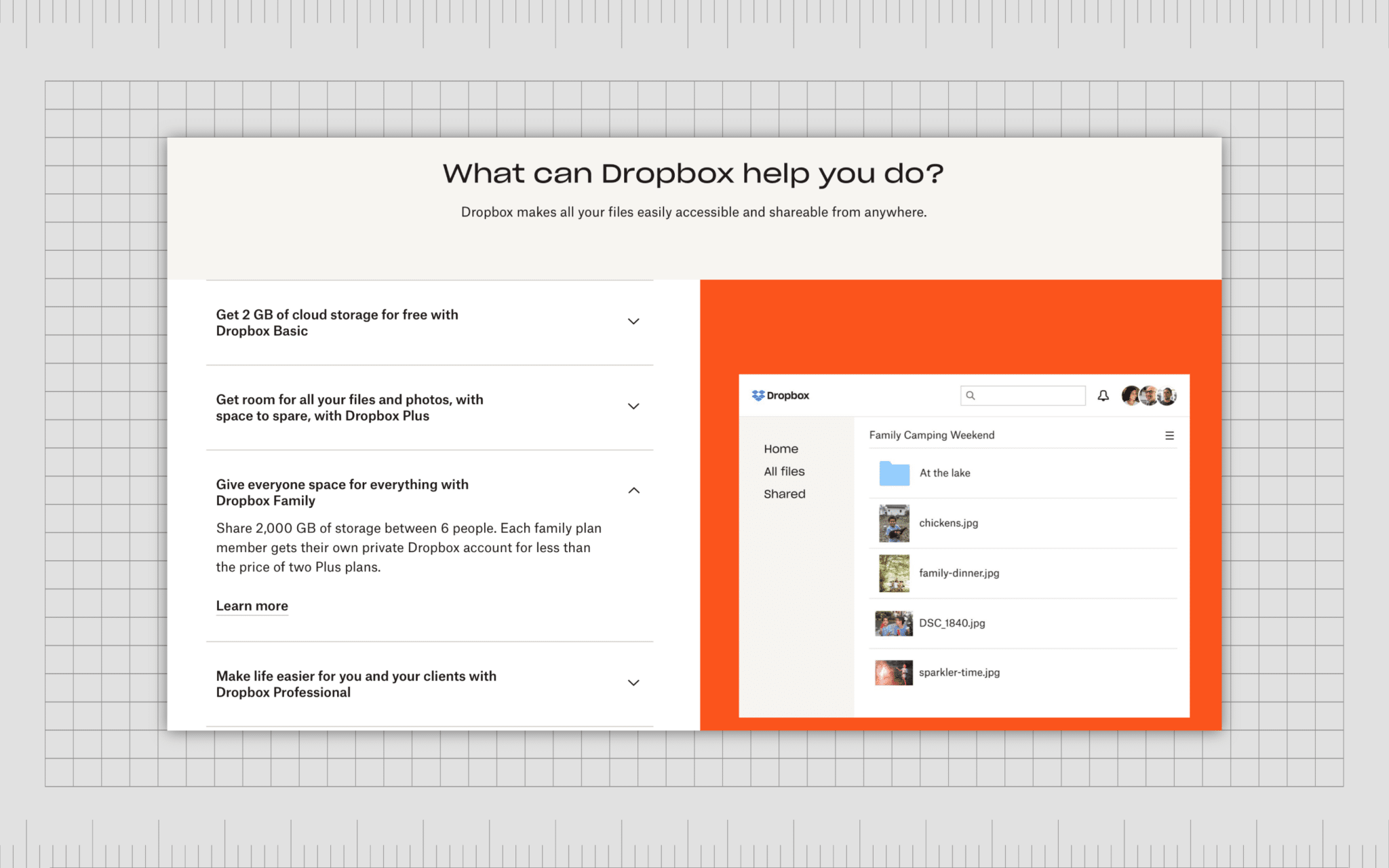
Task: Click the user avatars group in header
Action: (1149, 395)
